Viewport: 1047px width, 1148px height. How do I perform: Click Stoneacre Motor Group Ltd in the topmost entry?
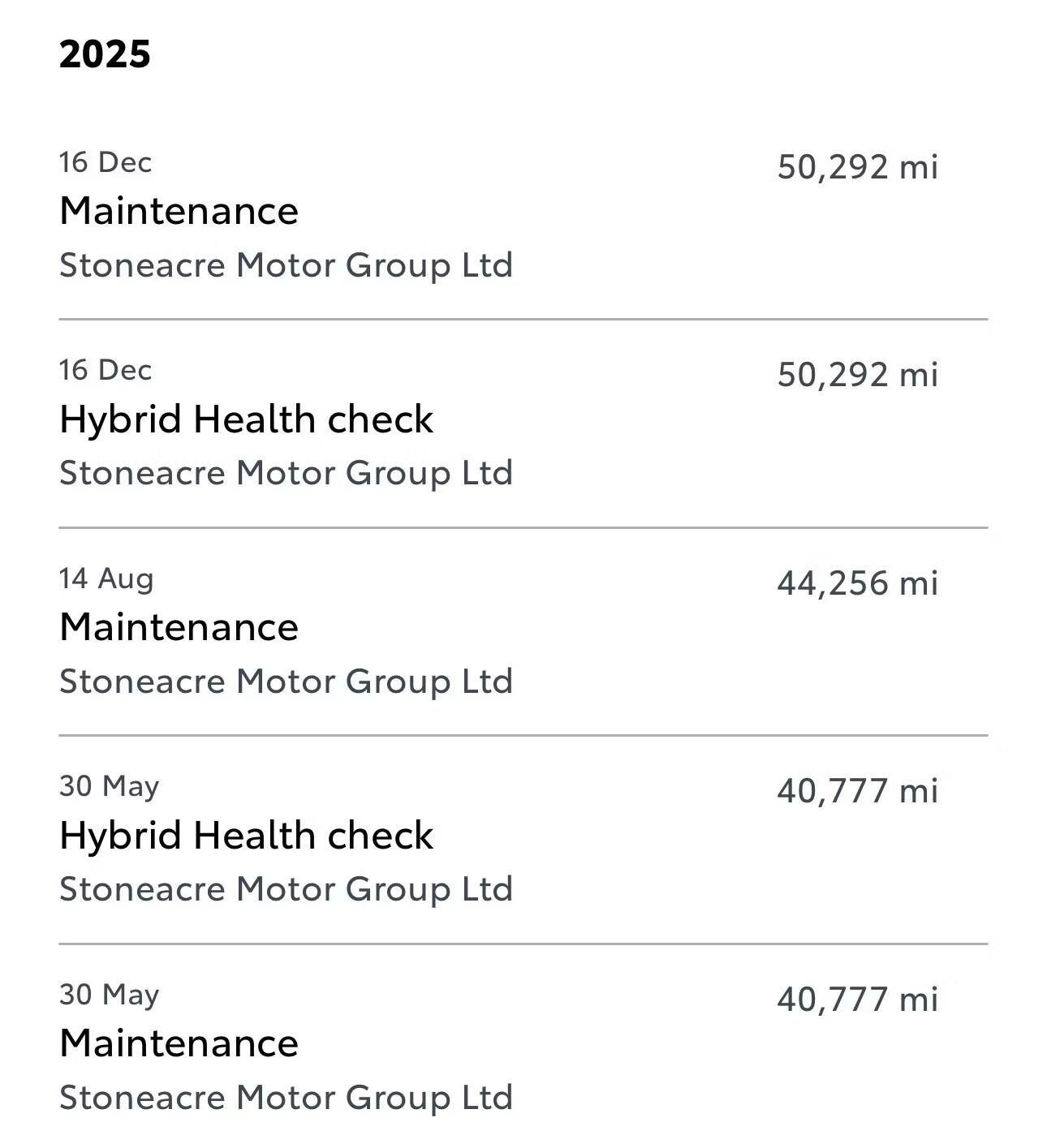[286, 265]
